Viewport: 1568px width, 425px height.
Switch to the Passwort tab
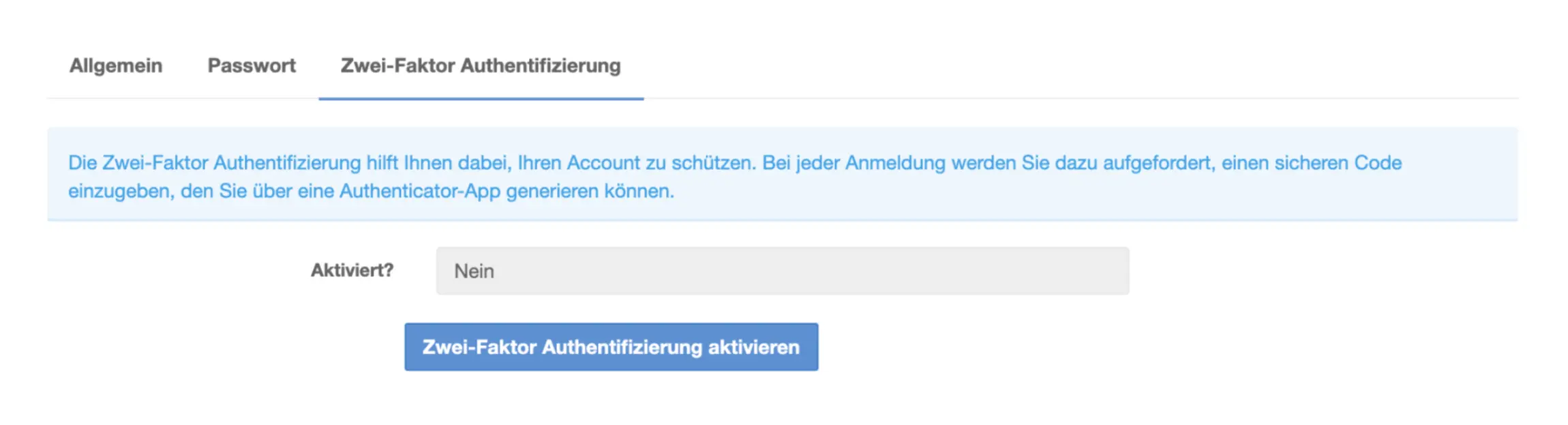pyautogui.click(x=252, y=65)
